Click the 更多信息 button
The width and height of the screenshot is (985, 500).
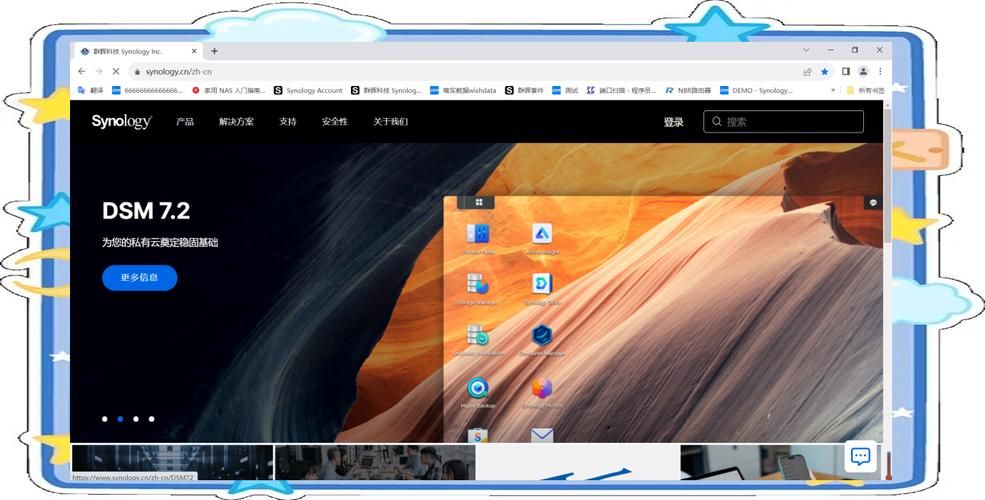139,278
